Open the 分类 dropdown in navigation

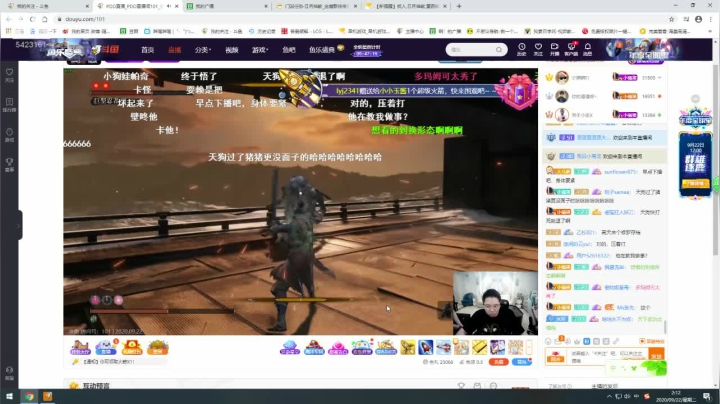202,50
